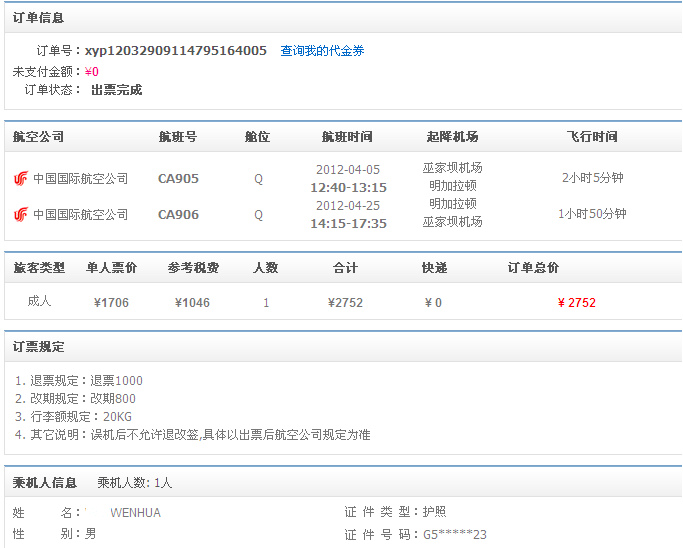This screenshot has width=683, height=548.
Task: Click the 航班时间 column header
Action: (x=347, y=137)
